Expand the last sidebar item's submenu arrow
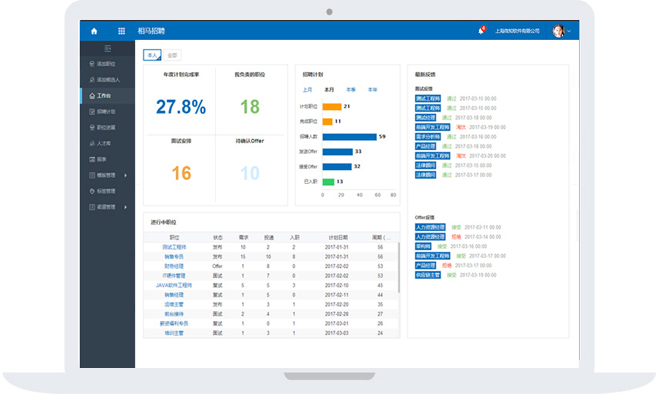 [x=125, y=207]
